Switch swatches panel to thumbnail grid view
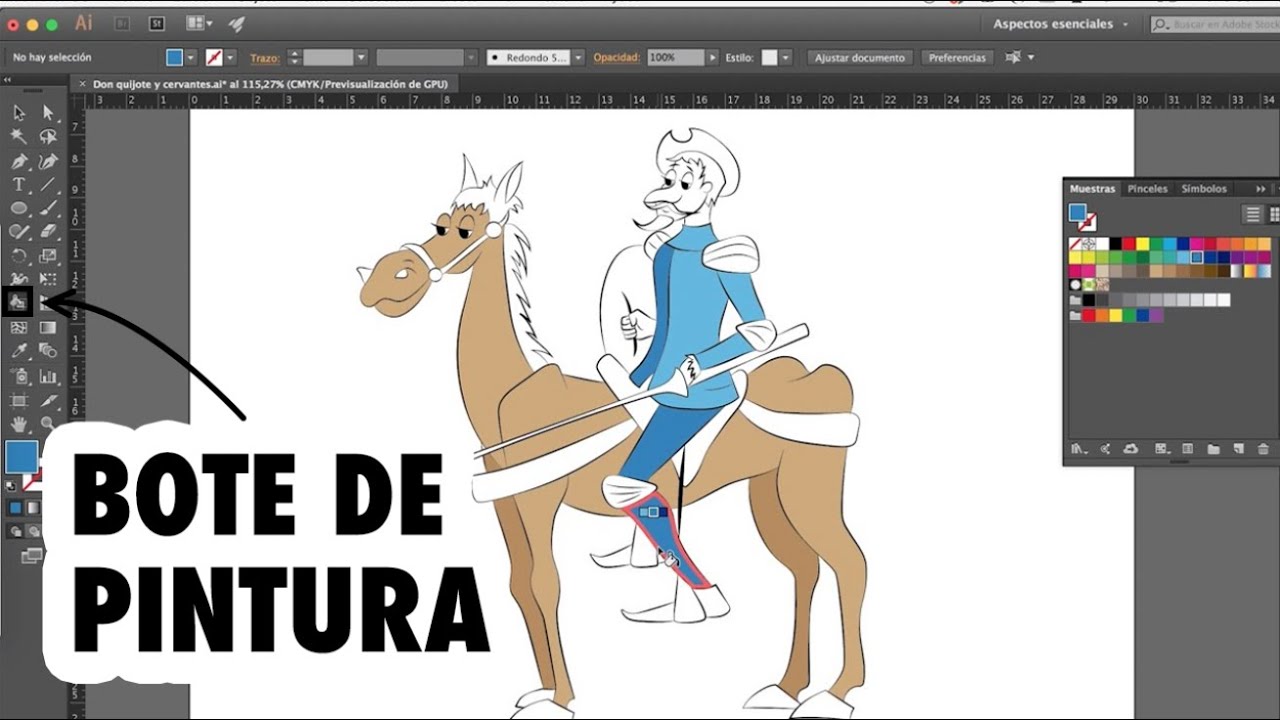Screen dimensions: 1280x720 tap(1274, 214)
